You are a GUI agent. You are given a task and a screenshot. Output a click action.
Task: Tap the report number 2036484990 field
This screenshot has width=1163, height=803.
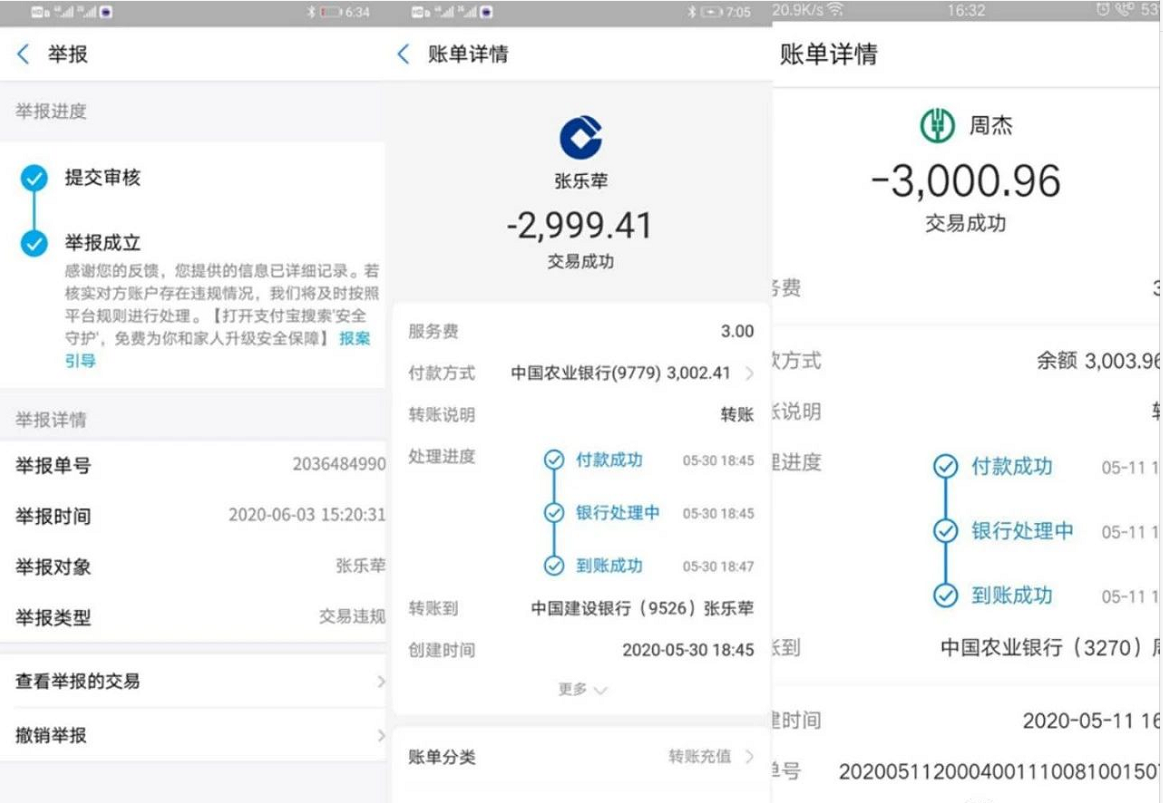pos(338,465)
